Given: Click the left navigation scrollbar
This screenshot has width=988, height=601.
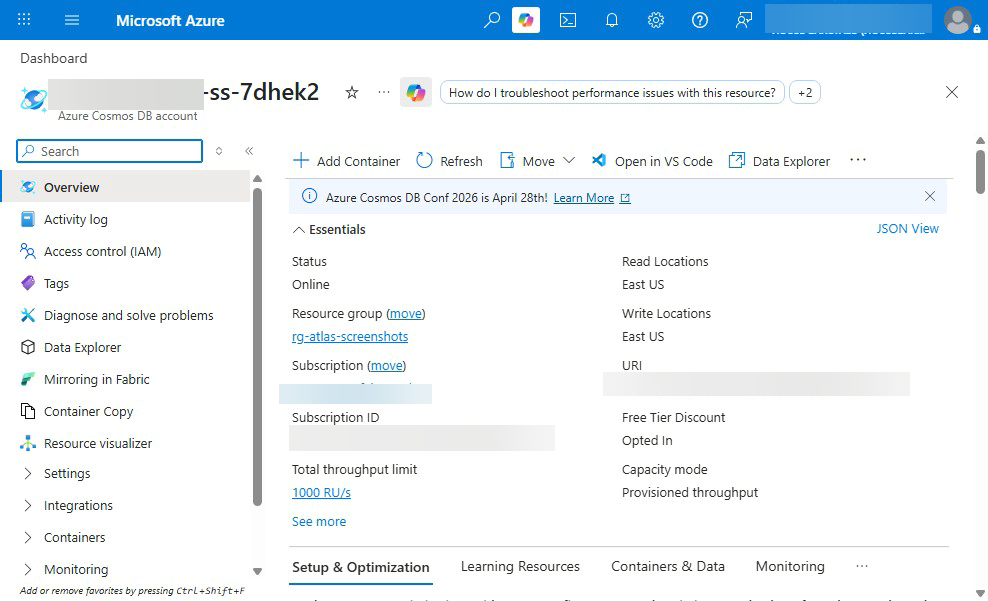Looking at the screenshot, I should [x=257, y=346].
